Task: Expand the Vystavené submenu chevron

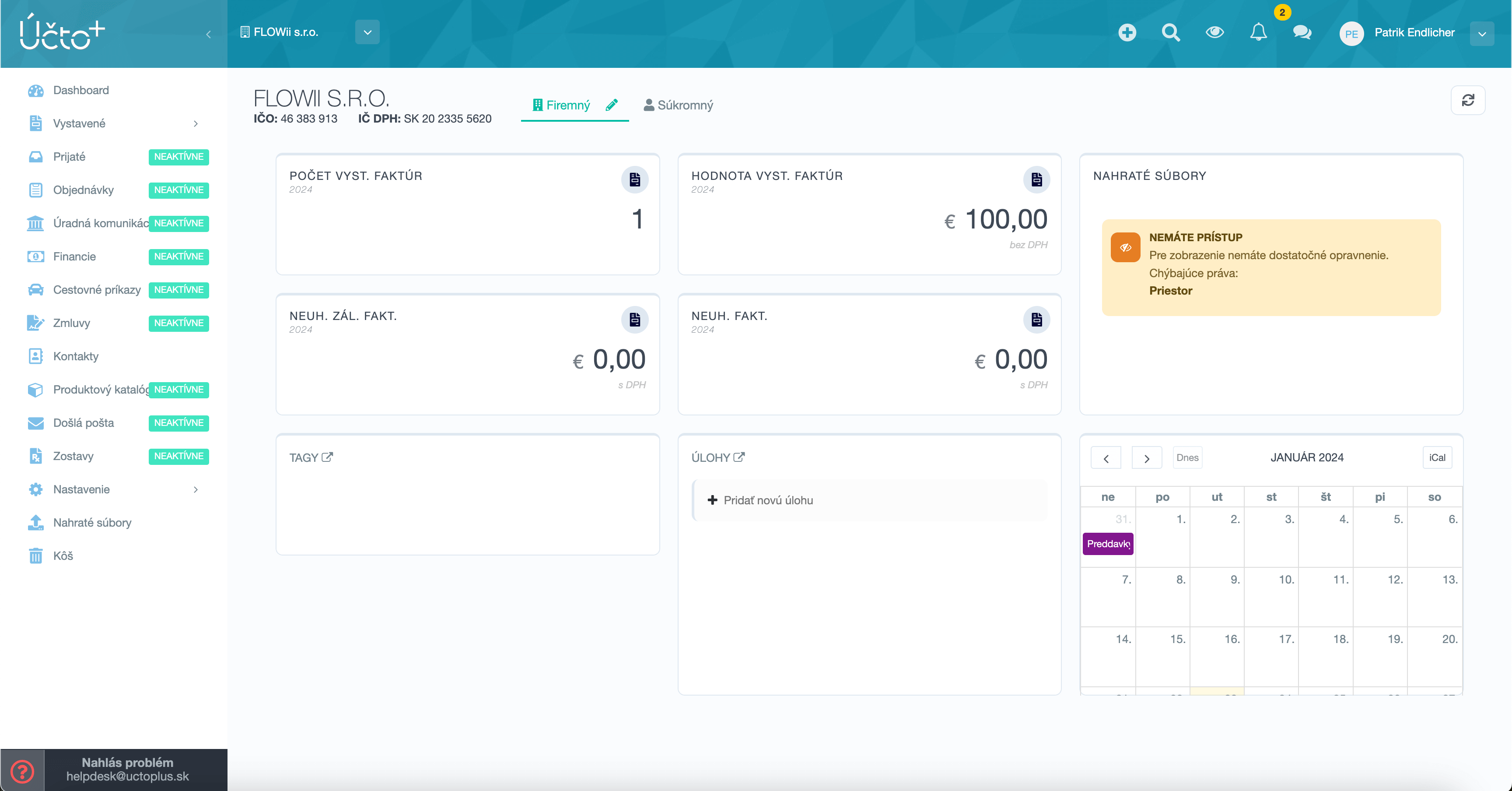Action: point(196,123)
